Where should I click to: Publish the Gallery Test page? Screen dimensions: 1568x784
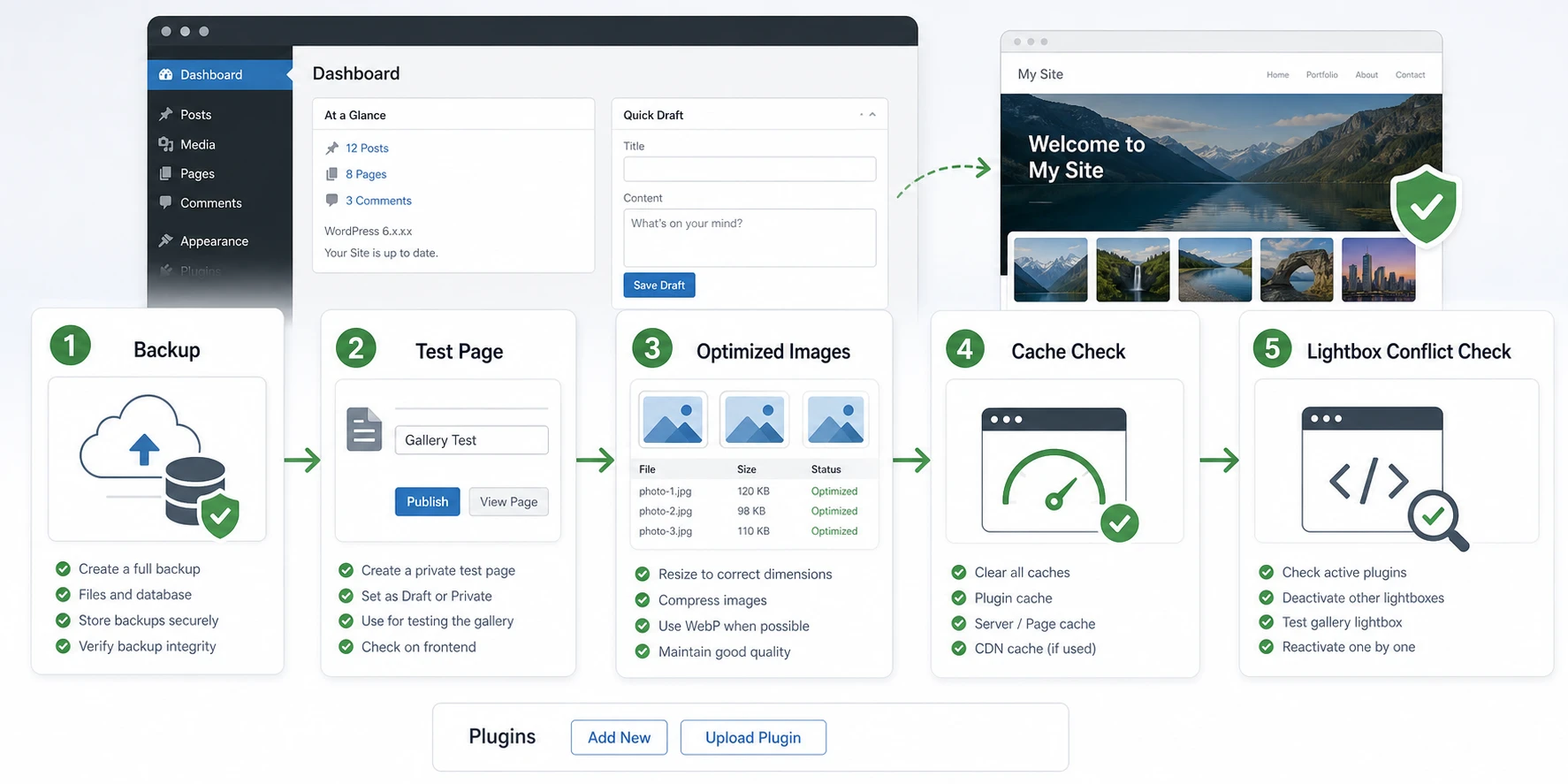[427, 501]
